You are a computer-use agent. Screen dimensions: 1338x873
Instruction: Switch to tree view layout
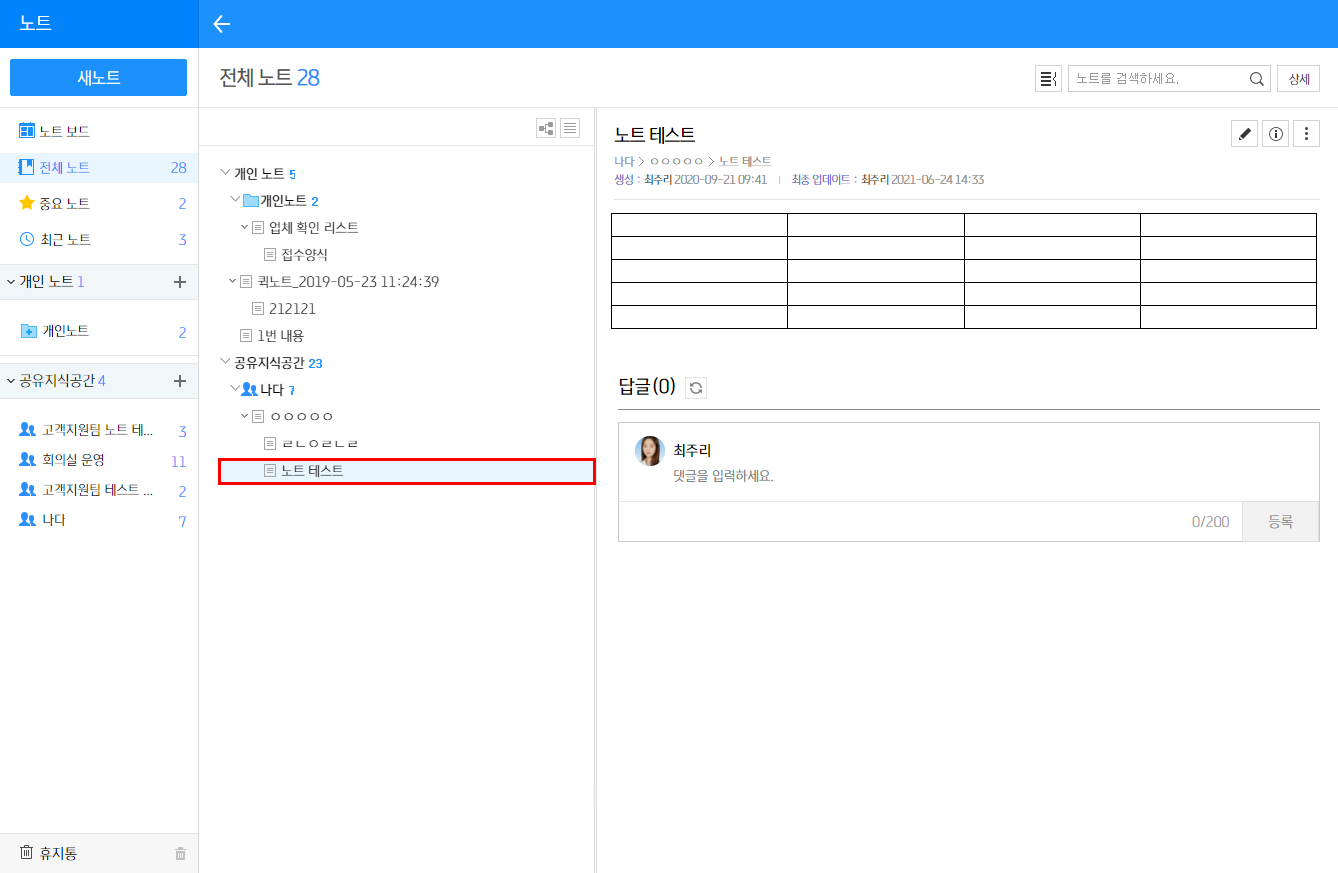(546, 128)
